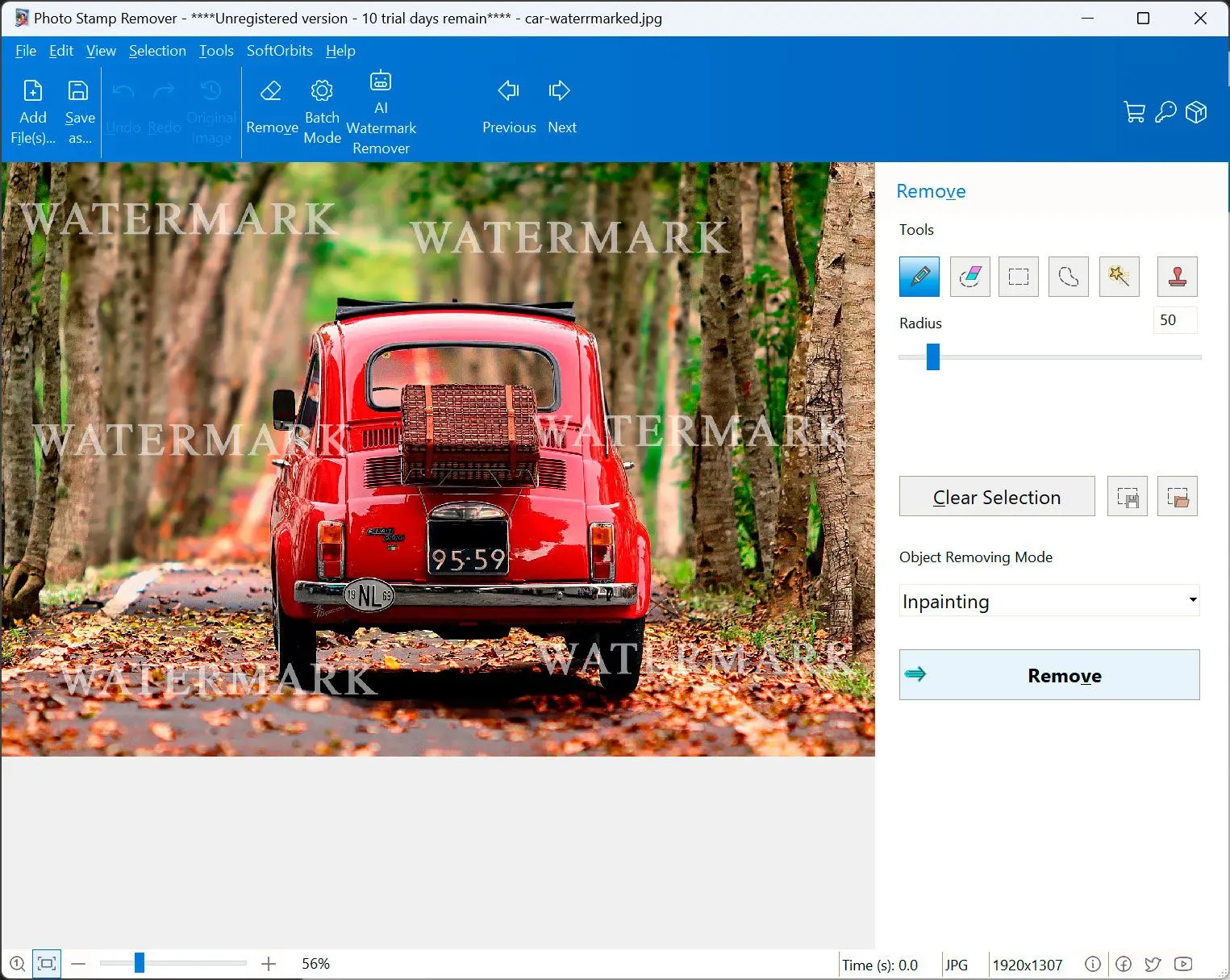The image size is (1230, 980).
Task: Click the large Remove button
Action: pos(1049,675)
